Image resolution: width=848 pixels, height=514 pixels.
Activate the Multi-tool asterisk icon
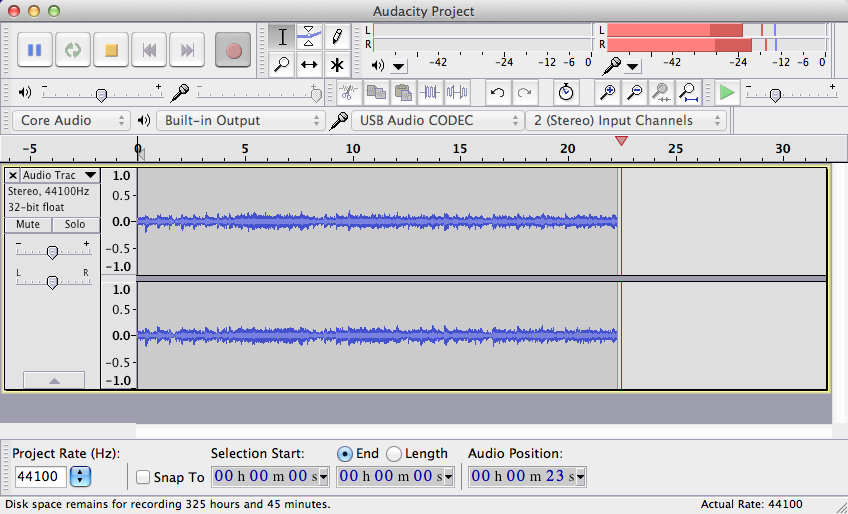[x=337, y=65]
